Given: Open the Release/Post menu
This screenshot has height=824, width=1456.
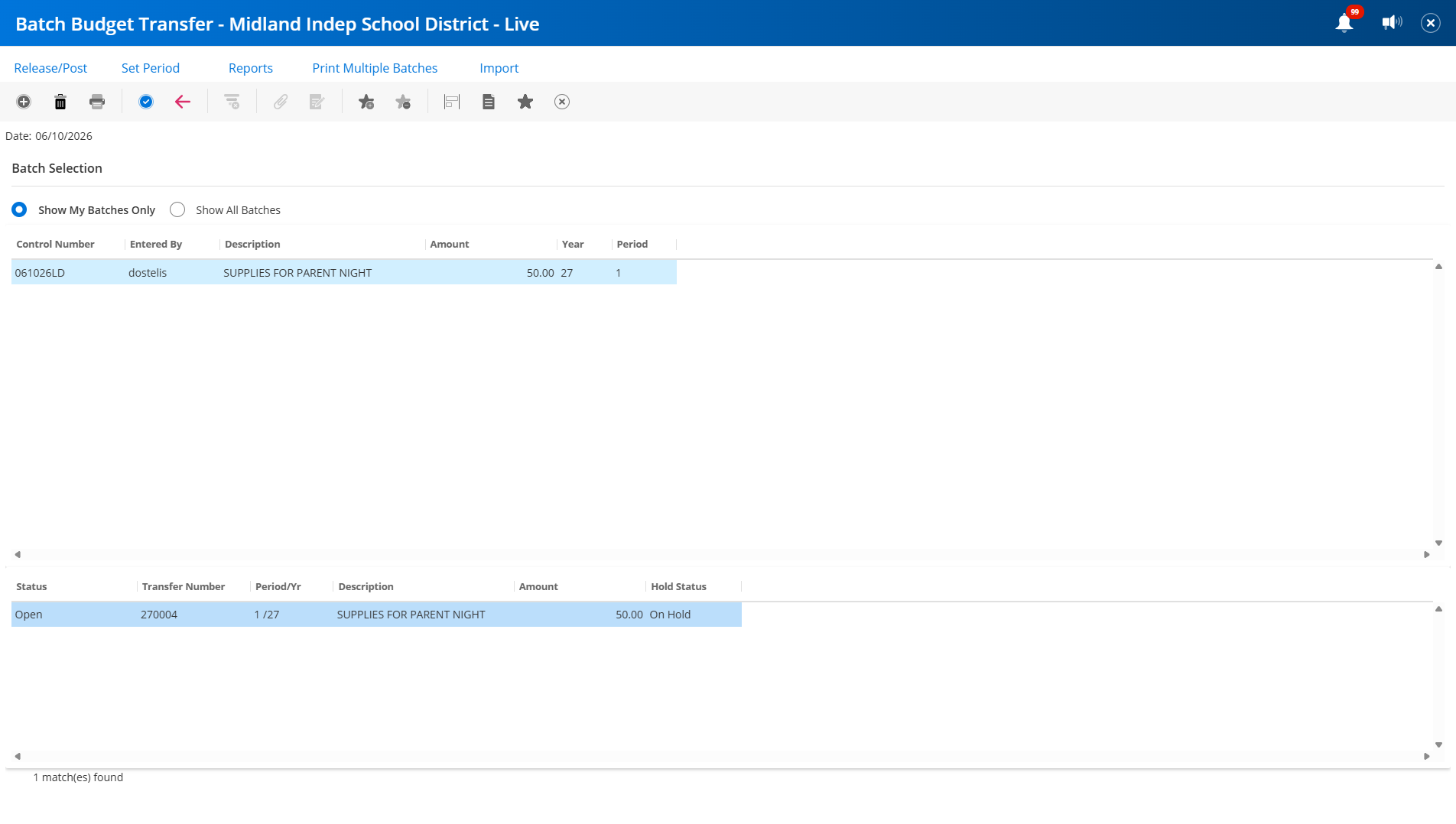Looking at the screenshot, I should click(x=50, y=68).
